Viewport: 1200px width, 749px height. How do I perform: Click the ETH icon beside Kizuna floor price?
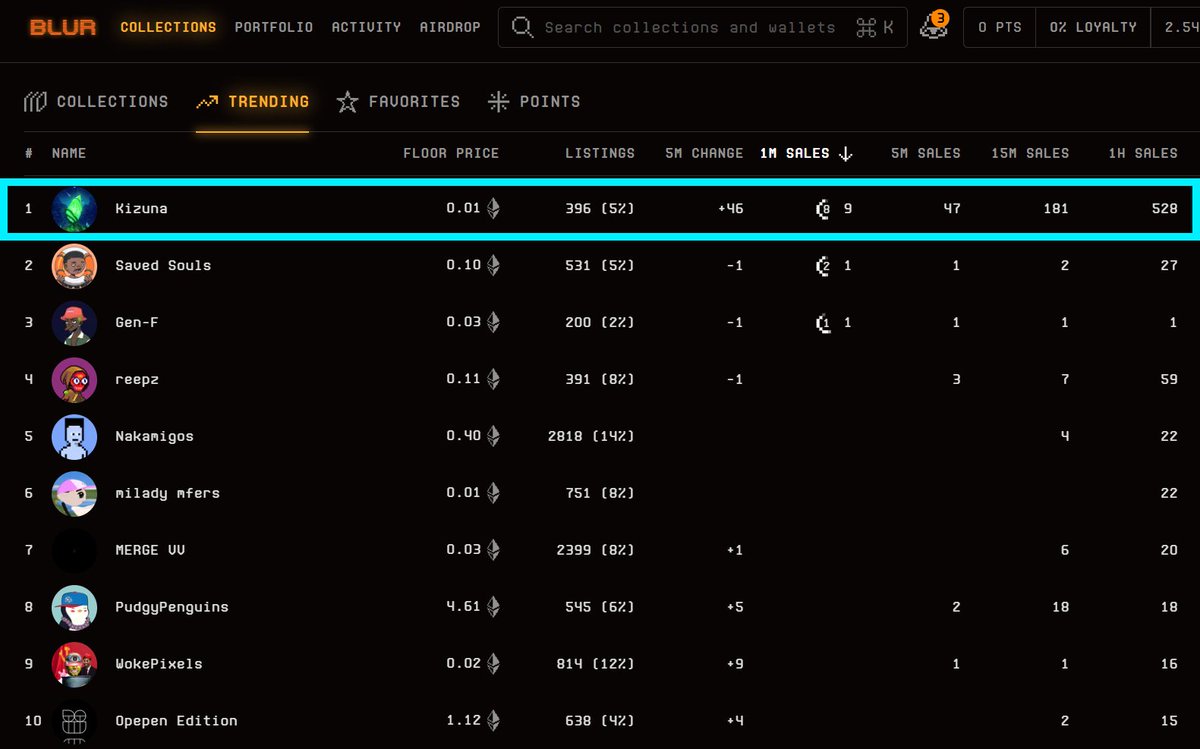pyautogui.click(x=492, y=209)
